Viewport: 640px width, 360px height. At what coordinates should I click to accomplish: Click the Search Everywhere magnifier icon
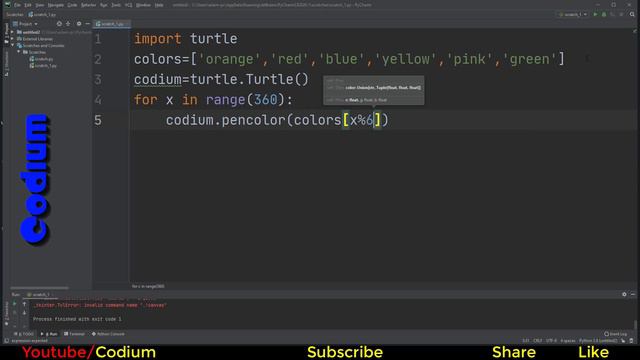[x=632, y=14]
